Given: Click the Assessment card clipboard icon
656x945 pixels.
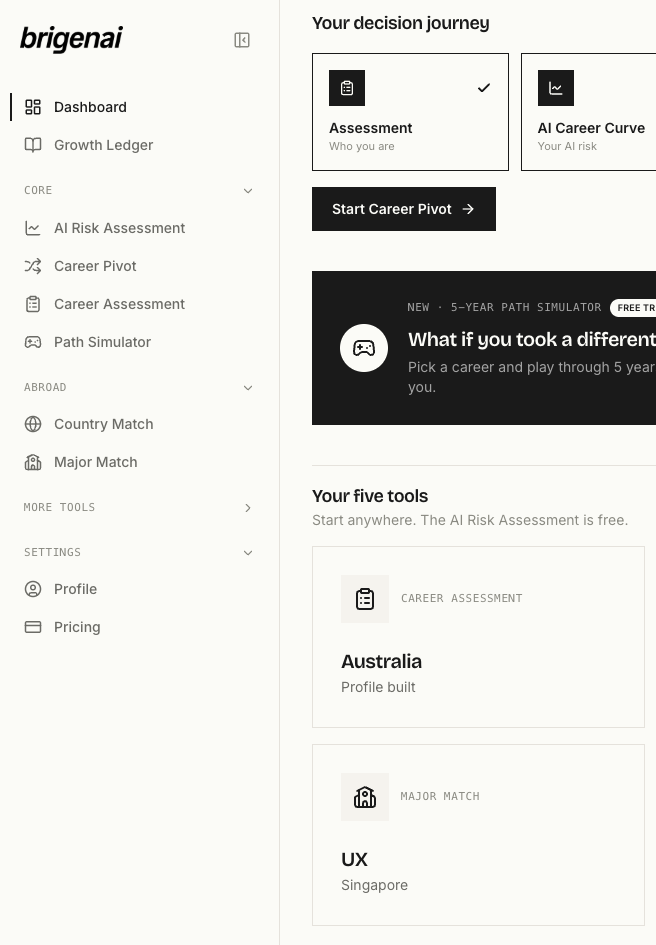Looking at the screenshot, I should [x=347, y=88].
